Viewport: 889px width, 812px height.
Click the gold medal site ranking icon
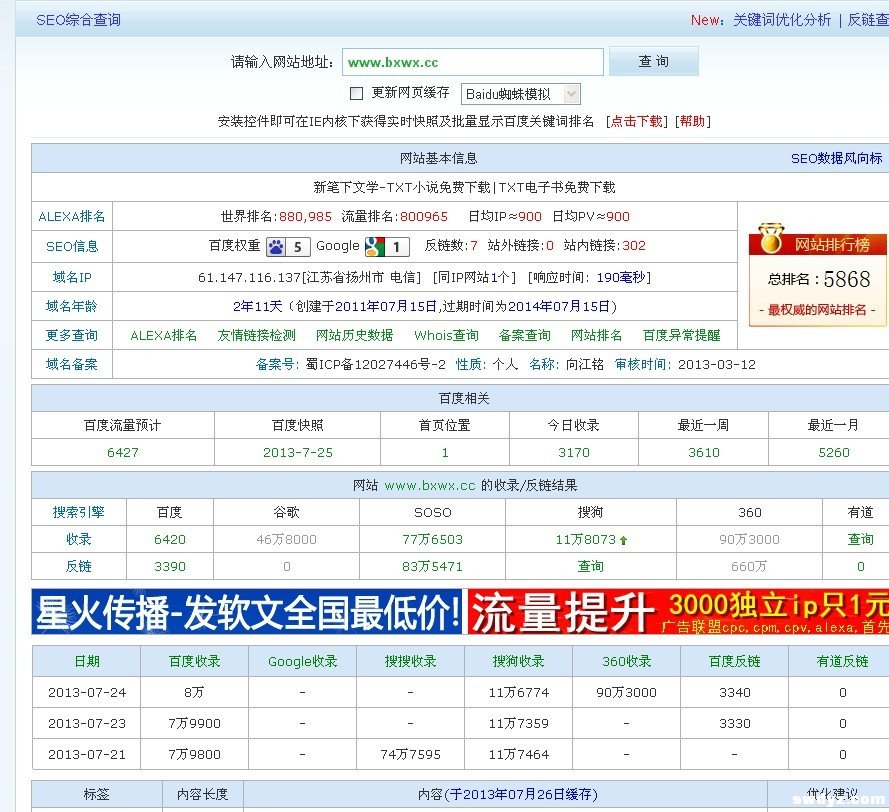pos(770,240)
